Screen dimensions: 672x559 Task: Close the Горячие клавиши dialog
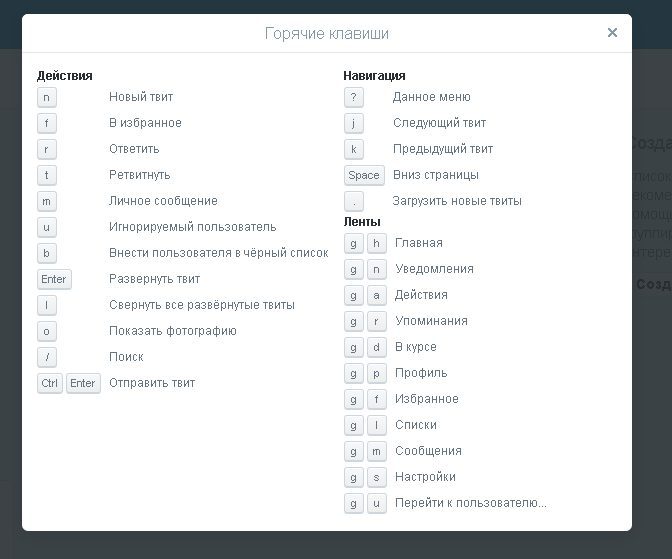[612, 33]
